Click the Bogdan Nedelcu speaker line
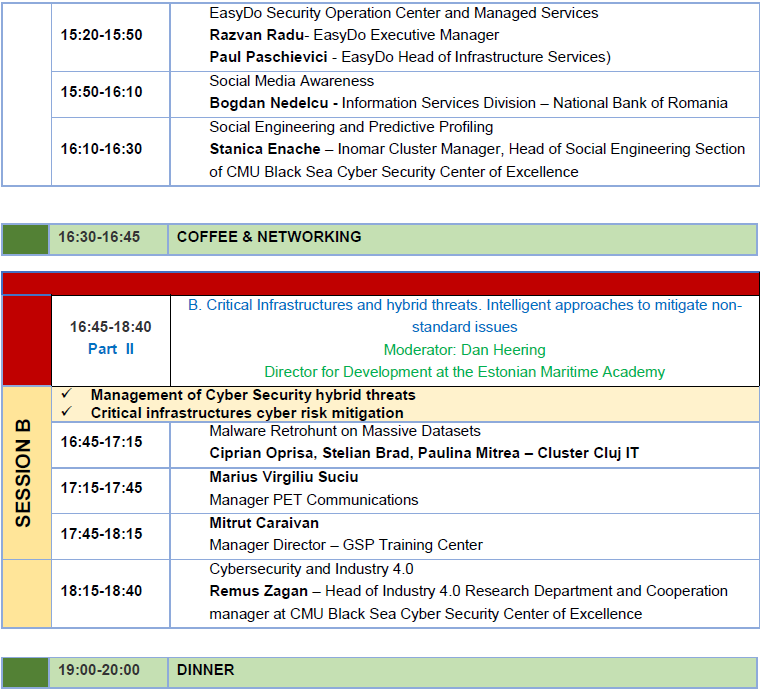The image size is (763, 693). (468, 103)
